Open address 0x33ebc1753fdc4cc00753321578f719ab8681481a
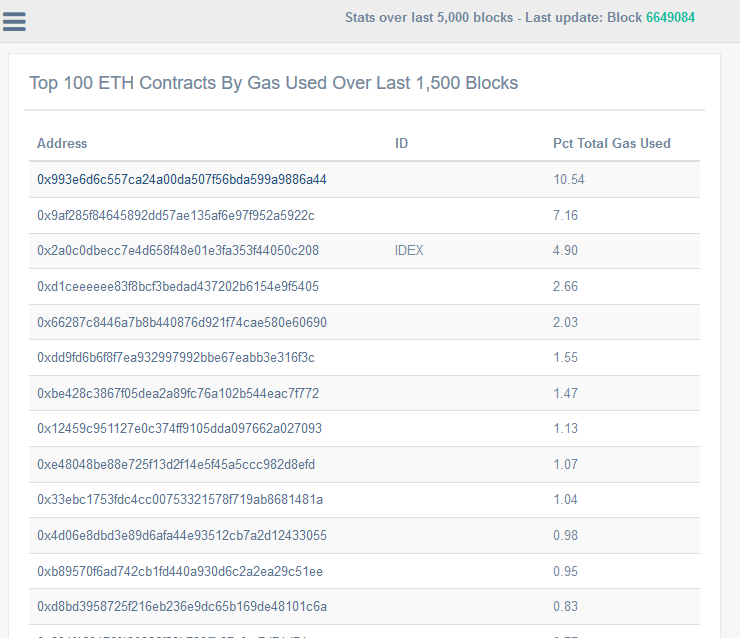740x638 pixels. point(180,500)
